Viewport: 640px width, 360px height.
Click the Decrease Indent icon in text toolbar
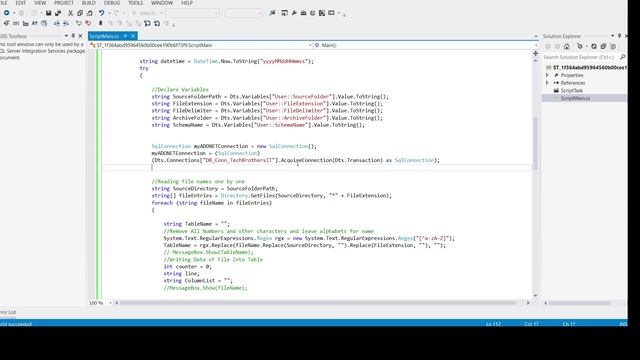(57, 23)
